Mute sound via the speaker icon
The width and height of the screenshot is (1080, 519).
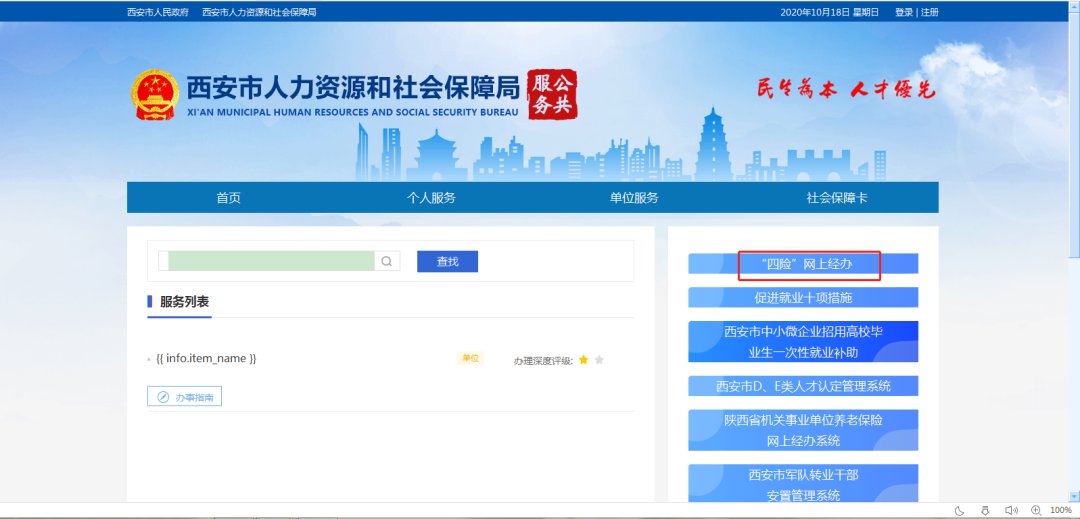click(x=1010, y=510)
